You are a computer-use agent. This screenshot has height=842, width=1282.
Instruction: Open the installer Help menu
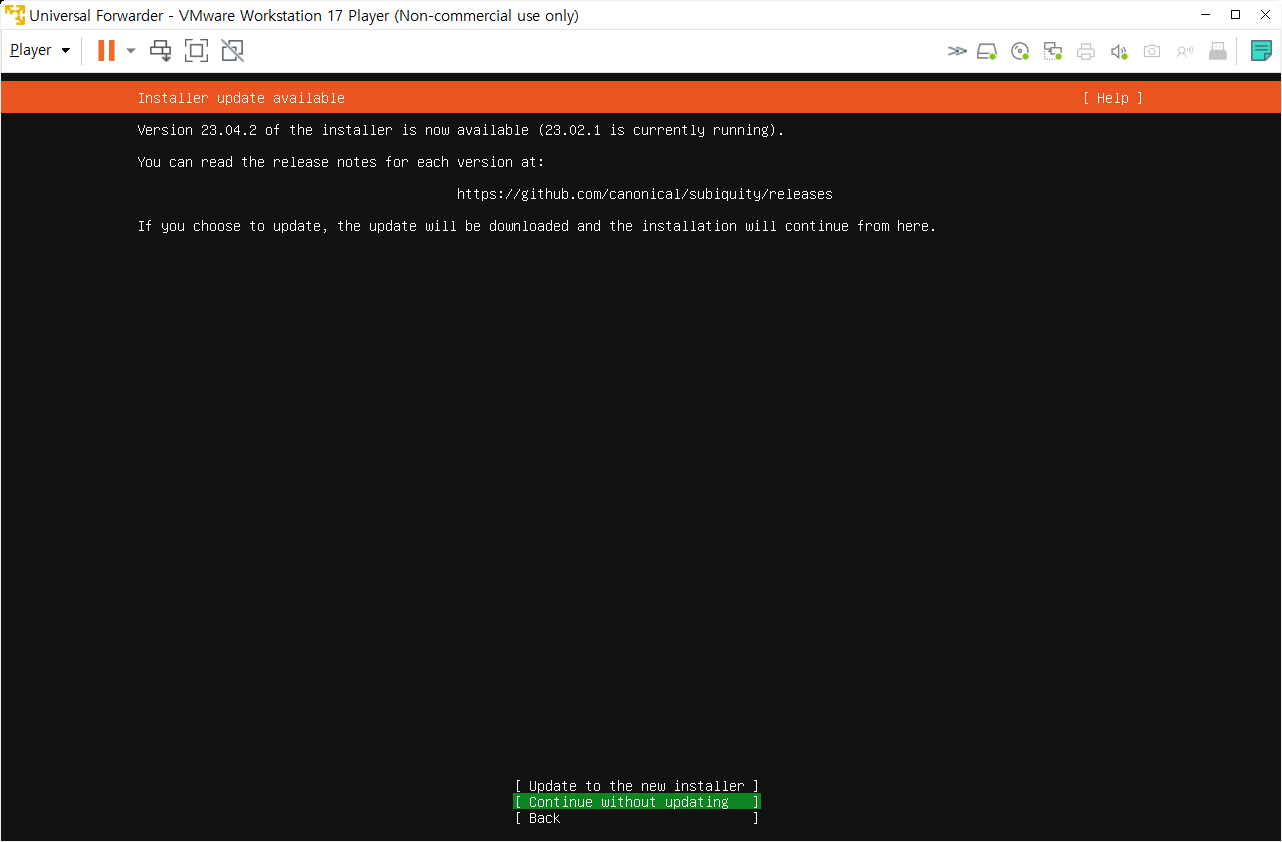pos(1112,98)
